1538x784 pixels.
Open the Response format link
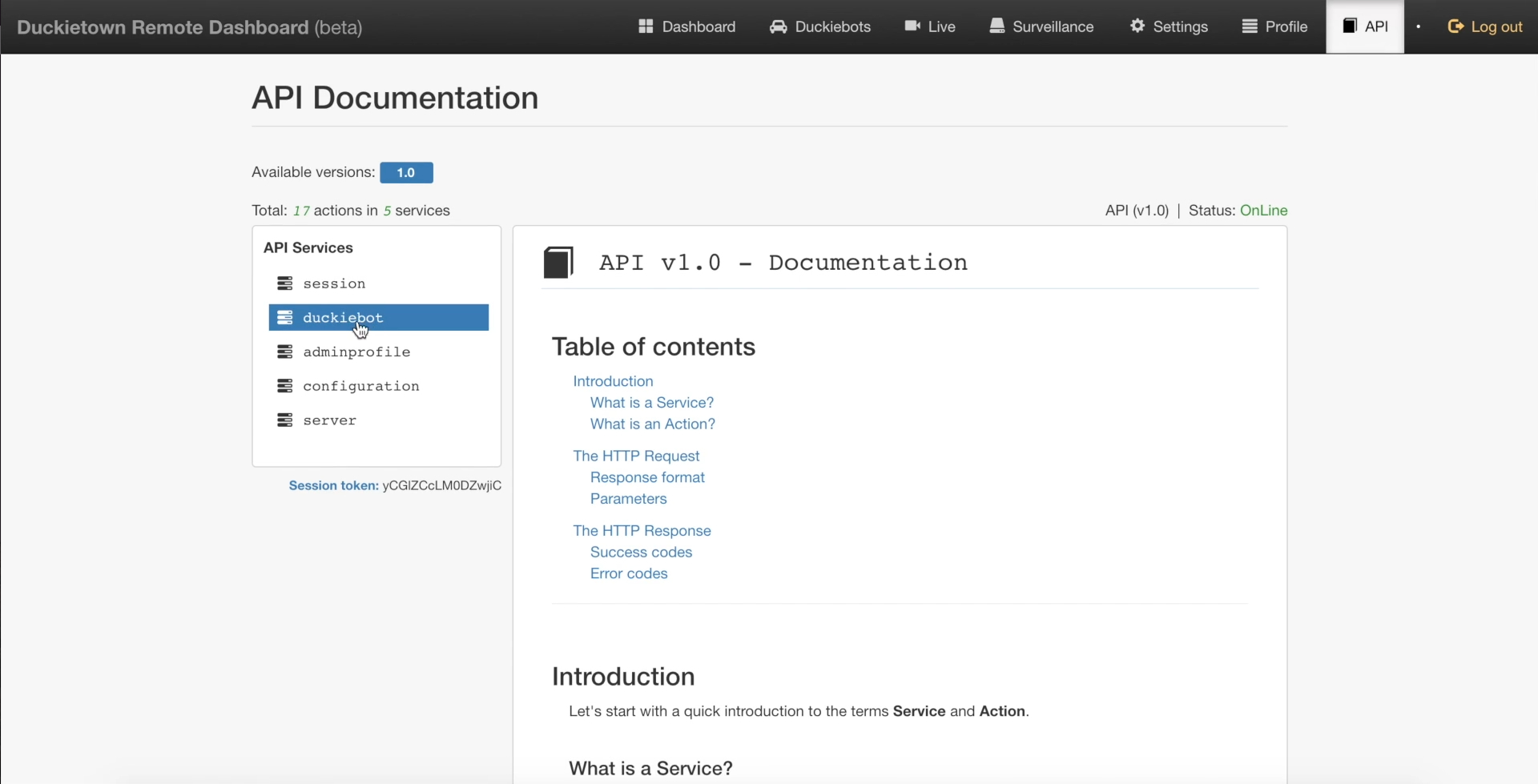(x=647, y=477)
